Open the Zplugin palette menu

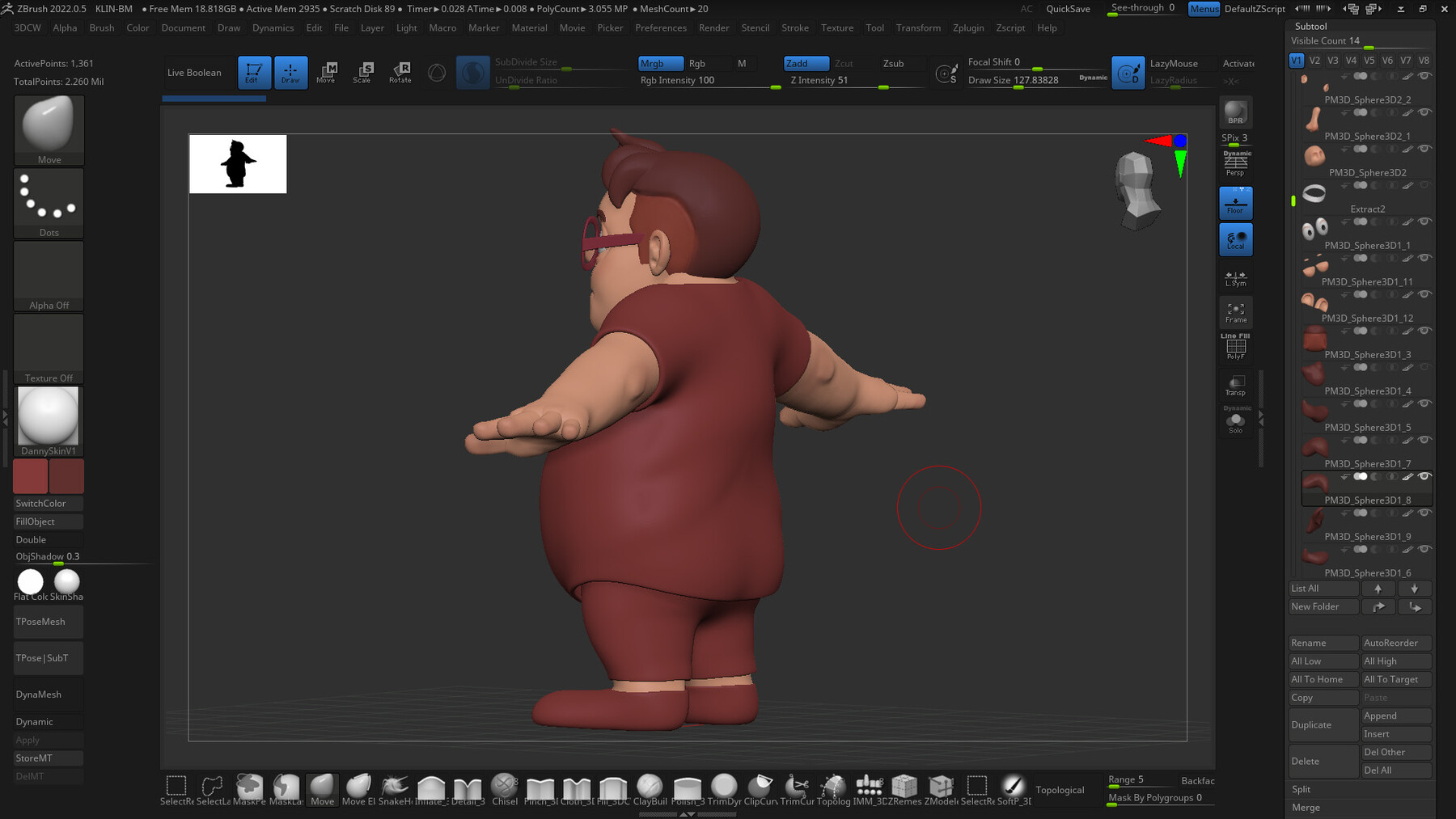967,27
